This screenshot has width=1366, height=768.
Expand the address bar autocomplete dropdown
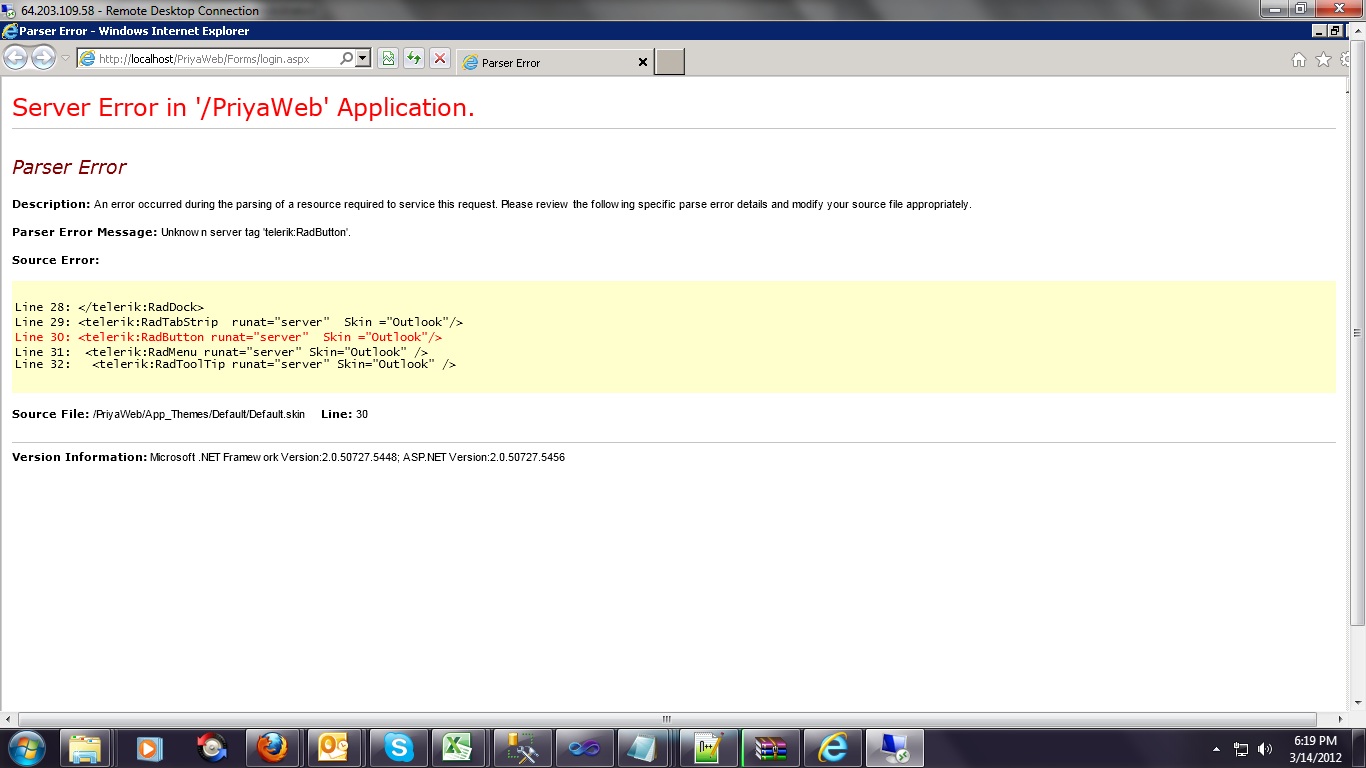[363, 59]
